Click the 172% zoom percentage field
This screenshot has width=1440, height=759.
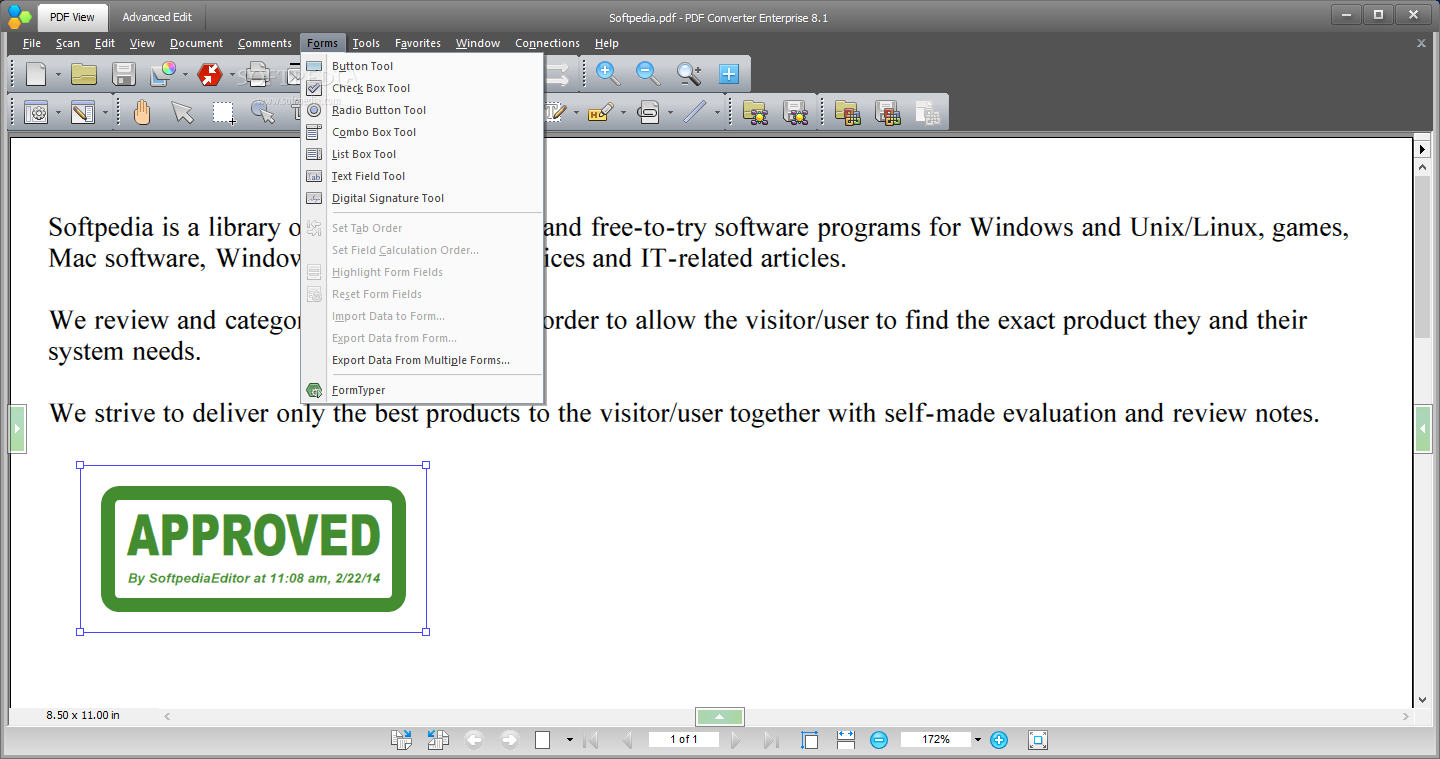click(936, 740)
